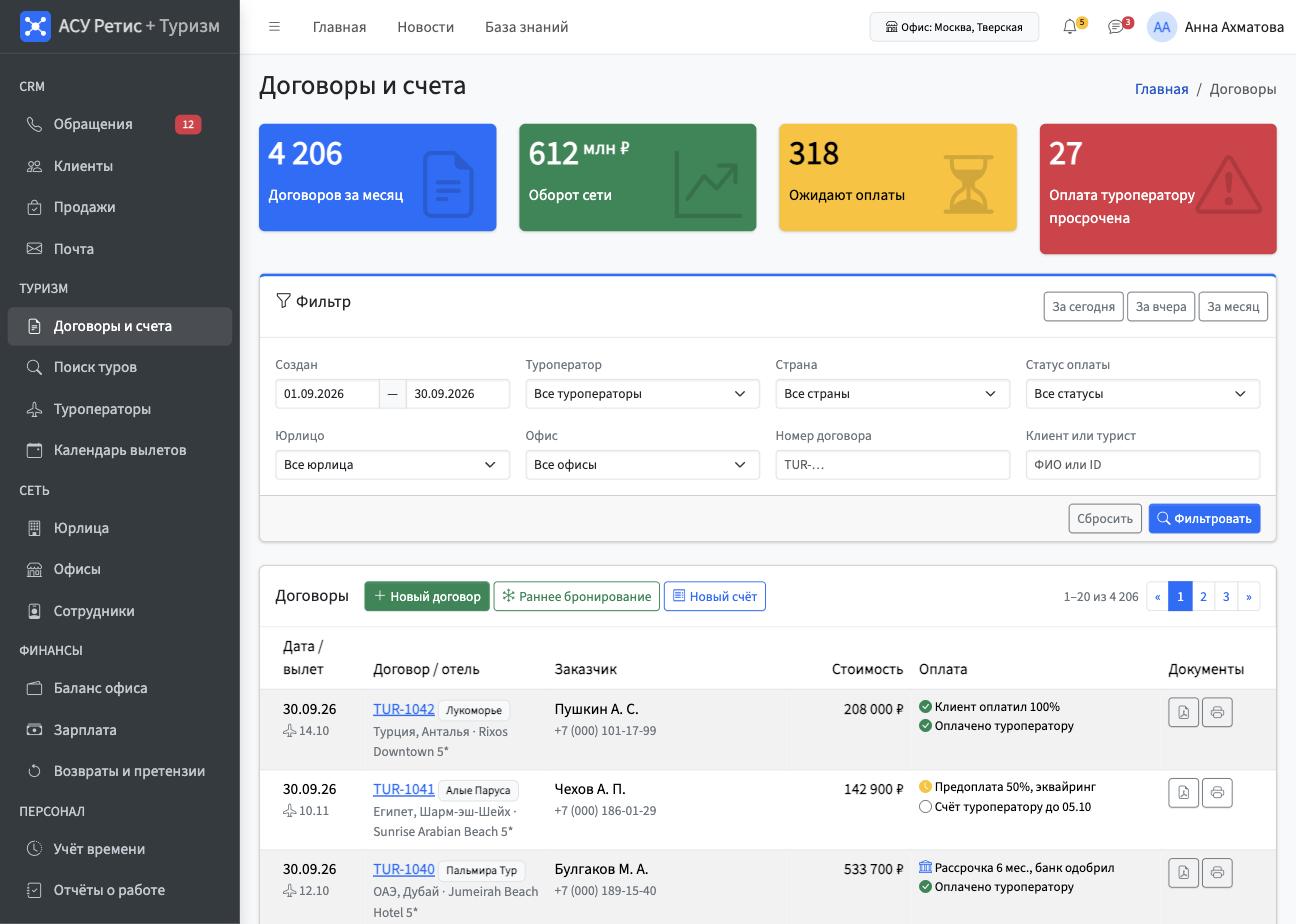This screenshot has height=924, width=1296.
Task: Download PDF document for TUR-1040
Action: click(x=1183, y=872)
